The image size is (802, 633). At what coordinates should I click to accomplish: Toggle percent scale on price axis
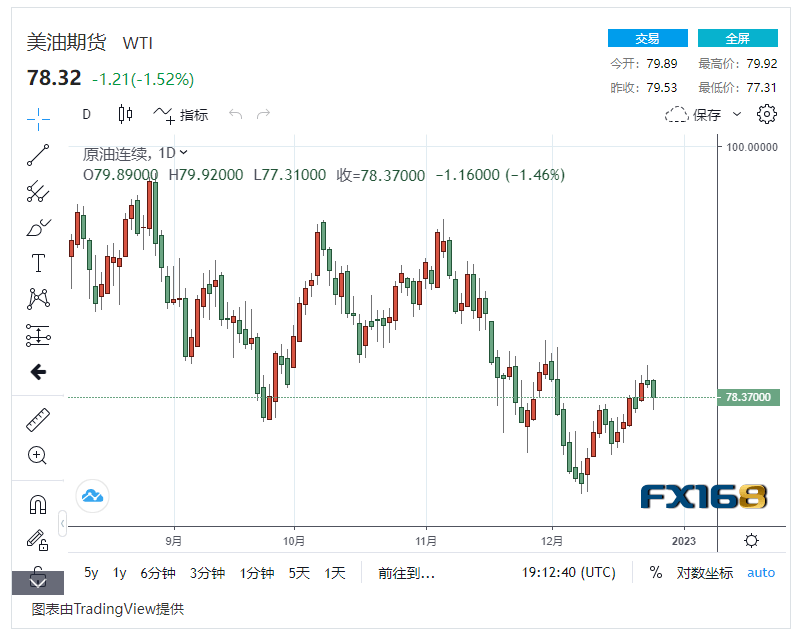[656, 573]
